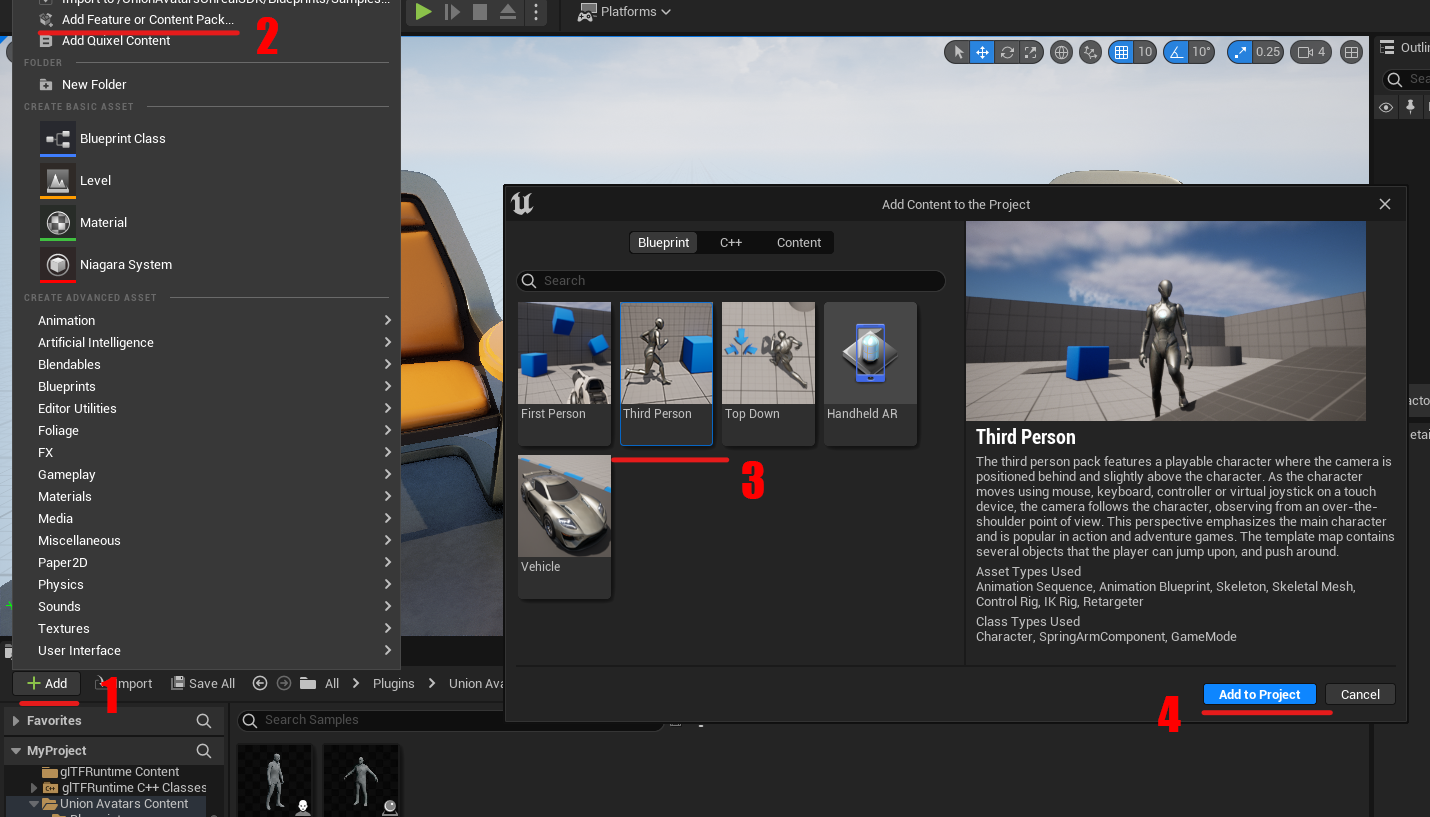Click the viewport layout maximize icon

coord(1351,52)
